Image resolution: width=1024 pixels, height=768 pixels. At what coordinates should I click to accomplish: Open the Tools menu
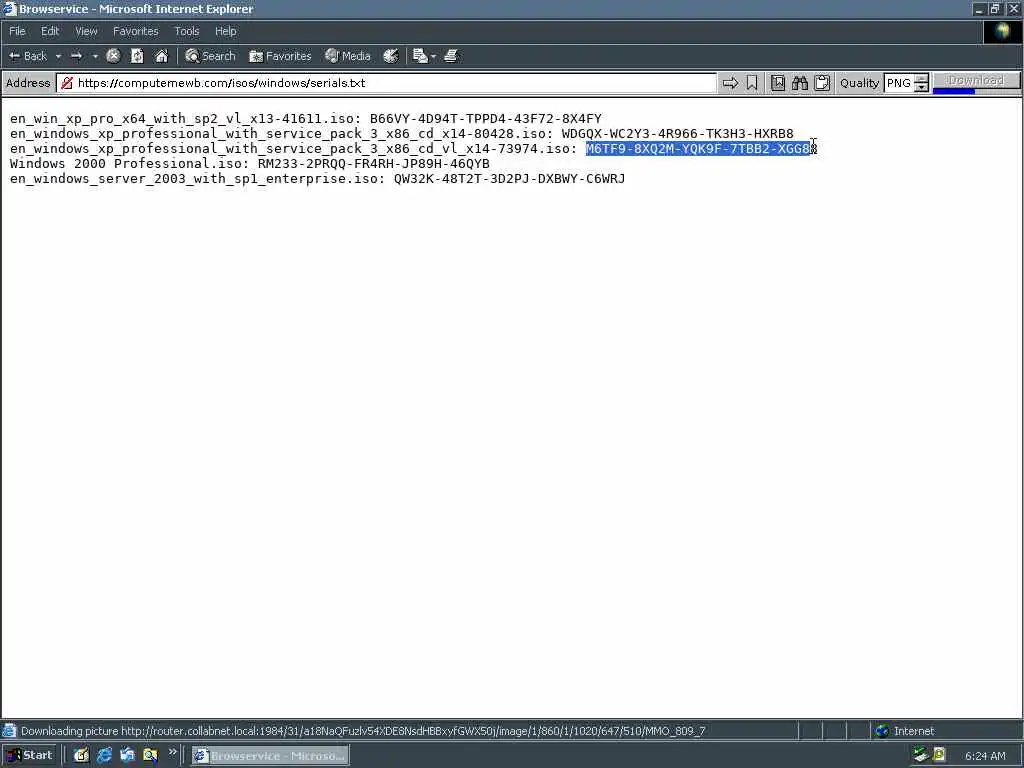coord(187,31)
